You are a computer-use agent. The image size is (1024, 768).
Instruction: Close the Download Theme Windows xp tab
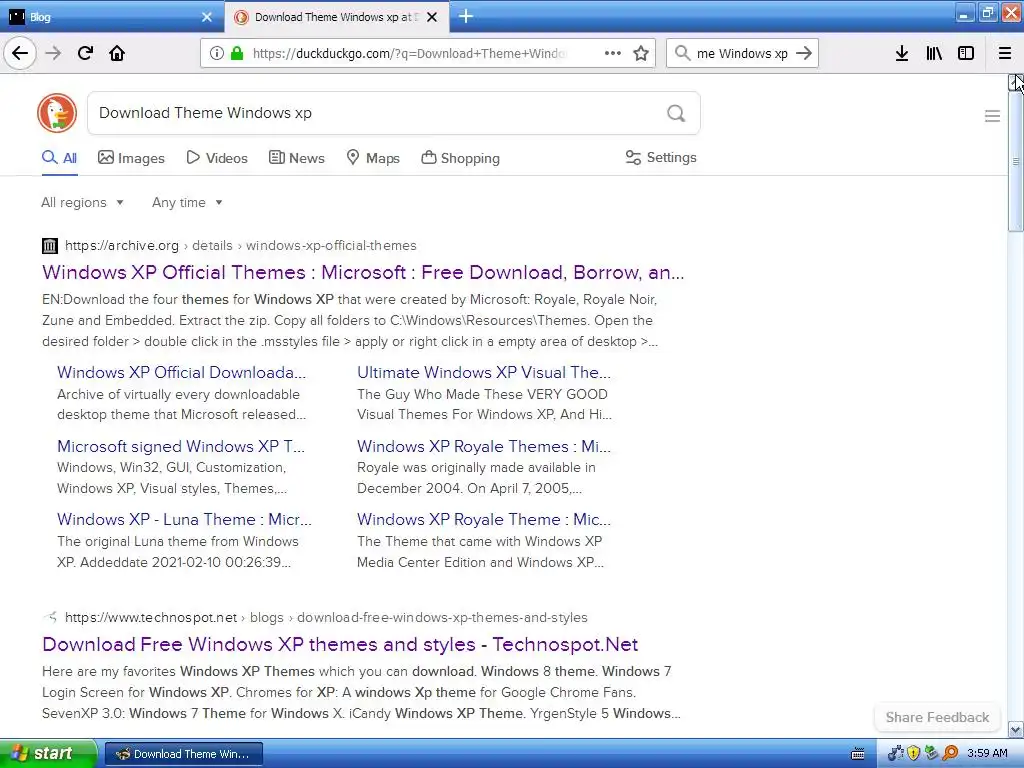432,17
